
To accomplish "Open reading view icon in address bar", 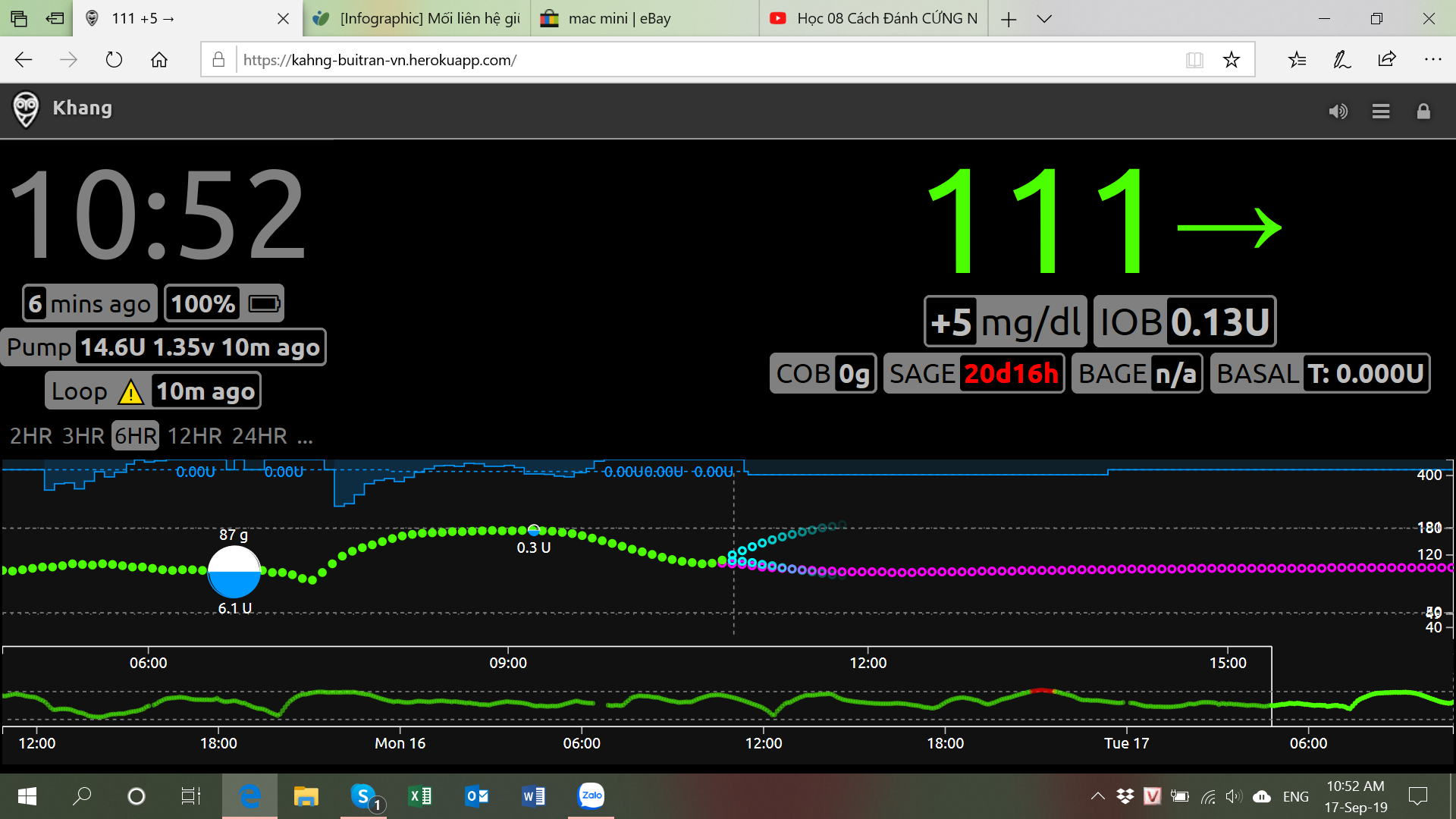I will (x=1194, y=60).
